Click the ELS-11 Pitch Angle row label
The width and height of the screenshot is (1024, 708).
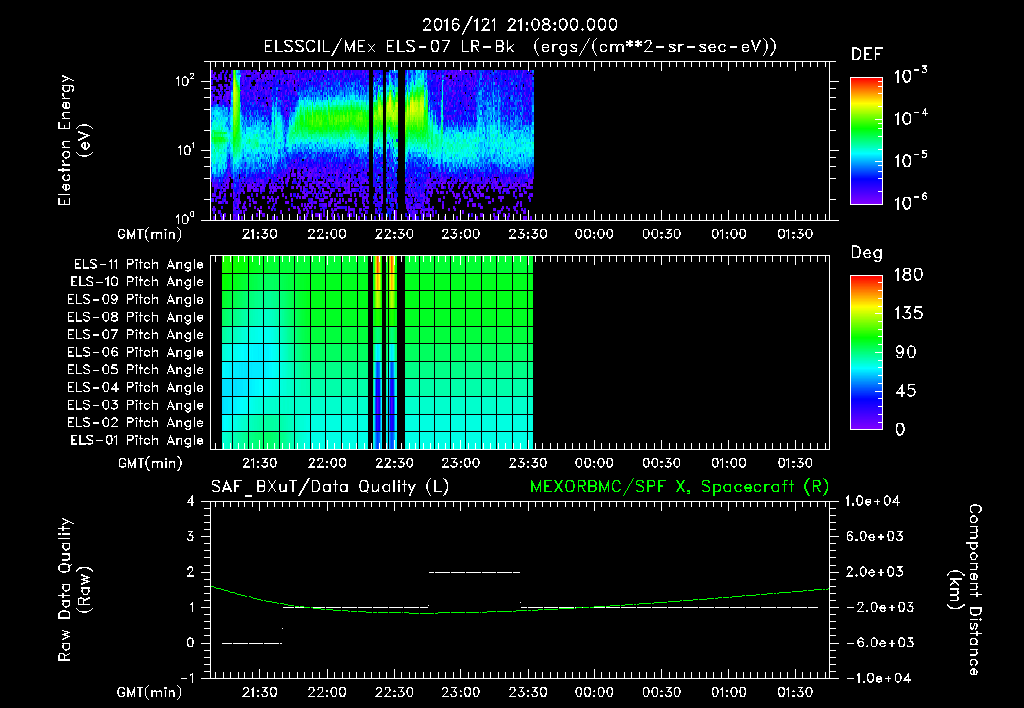click(138, 265)
